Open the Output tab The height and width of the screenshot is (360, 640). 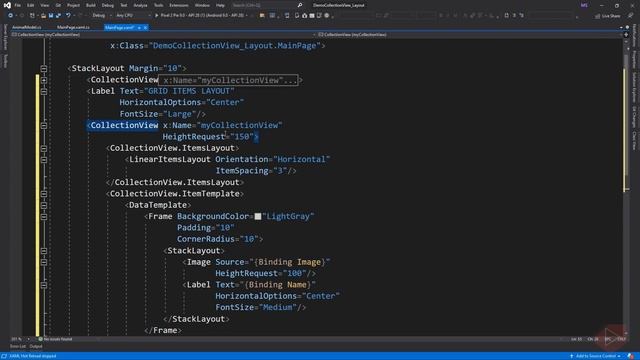click(36, 347)
